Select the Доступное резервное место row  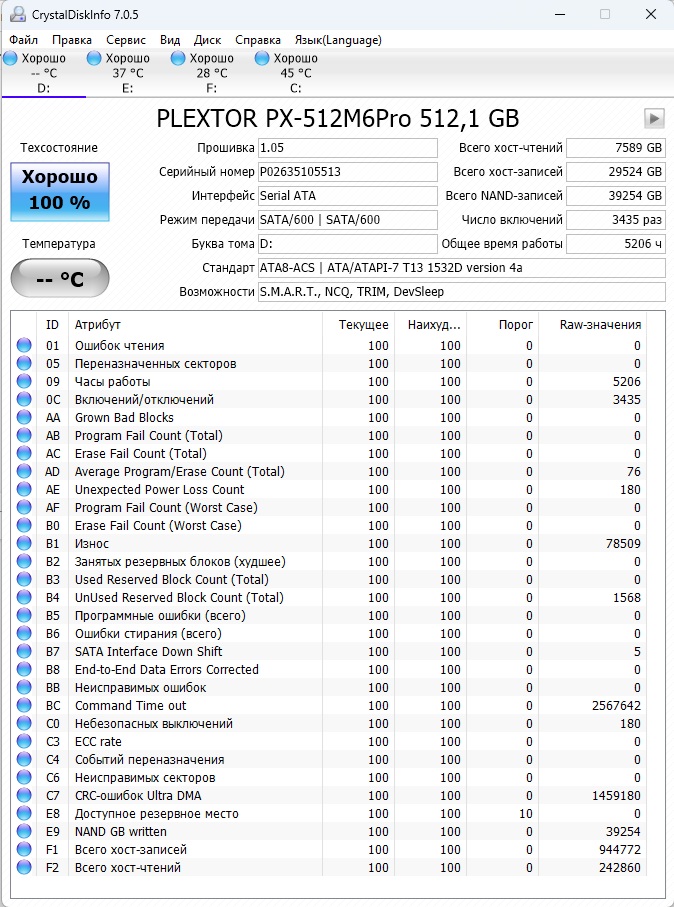(329, 813)
